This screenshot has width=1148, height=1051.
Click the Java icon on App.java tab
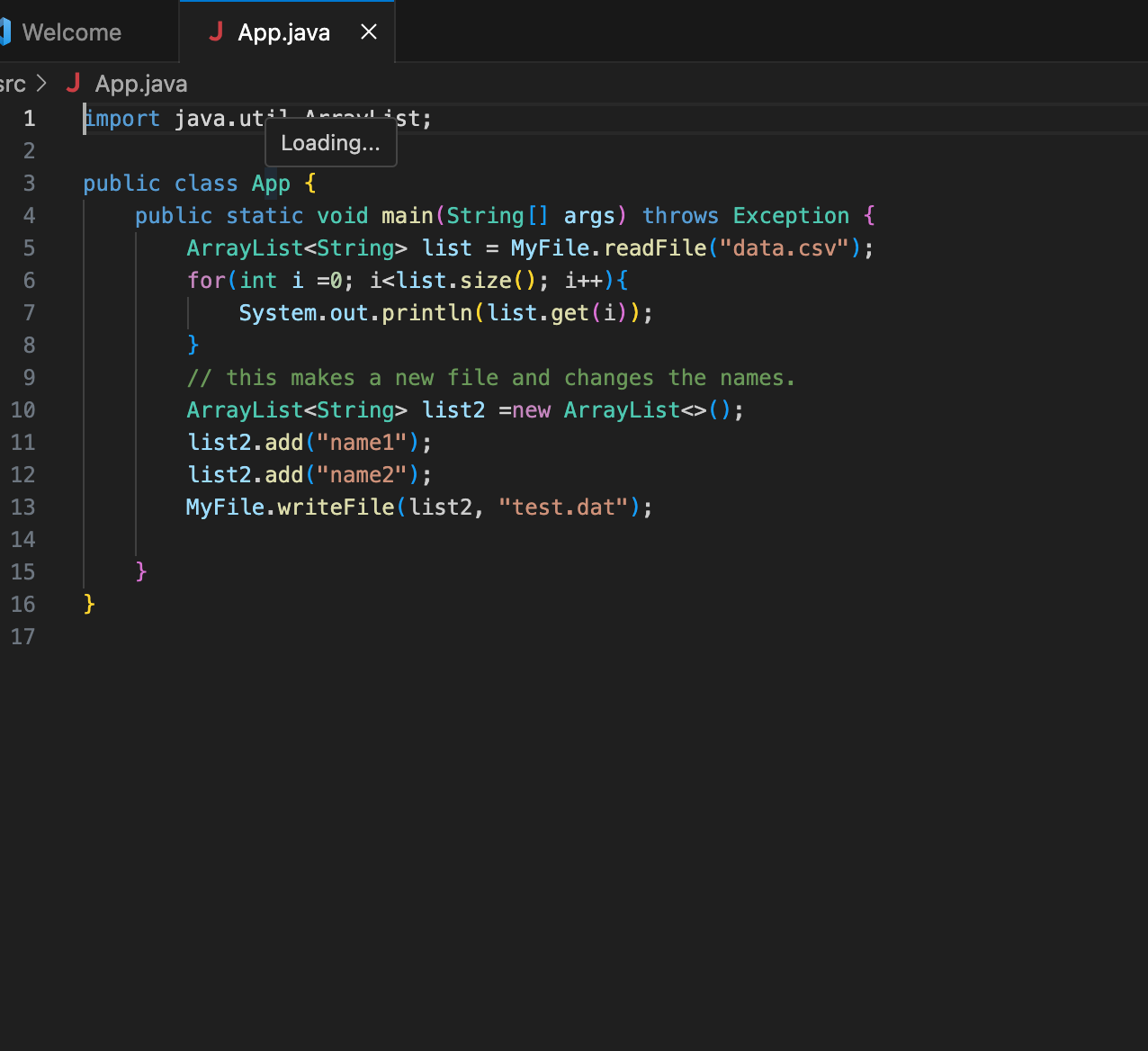(216, 32)
